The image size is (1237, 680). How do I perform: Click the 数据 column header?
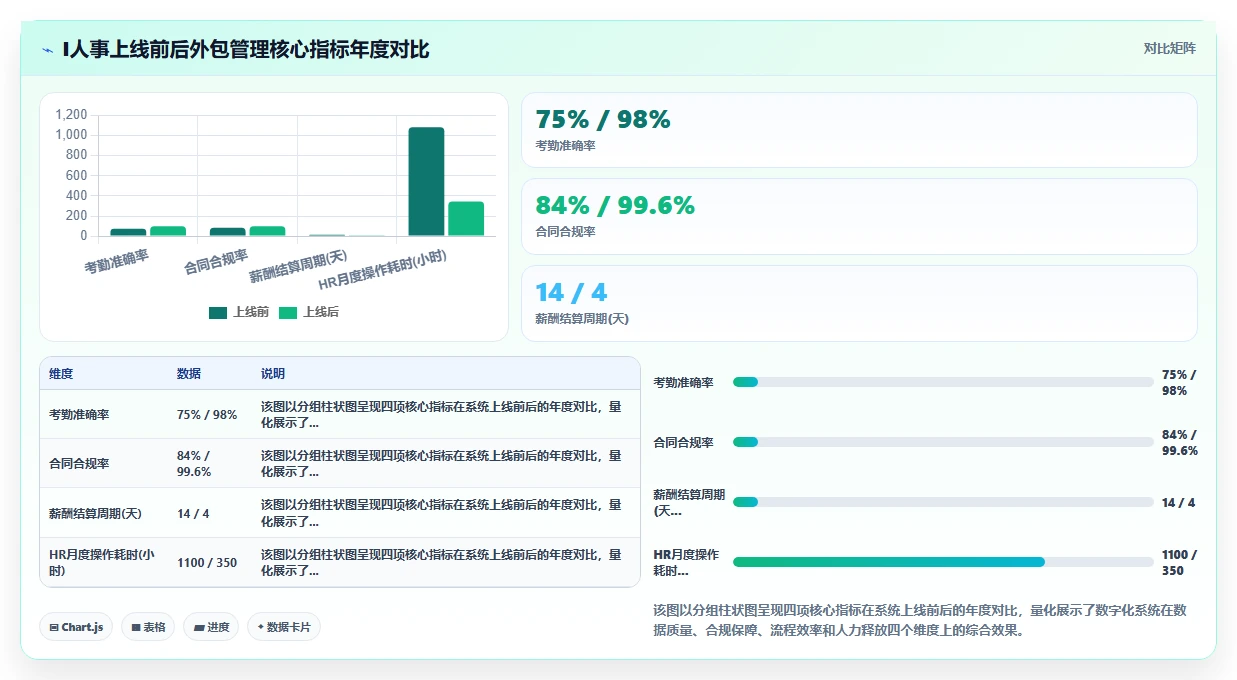pos(189,373)
